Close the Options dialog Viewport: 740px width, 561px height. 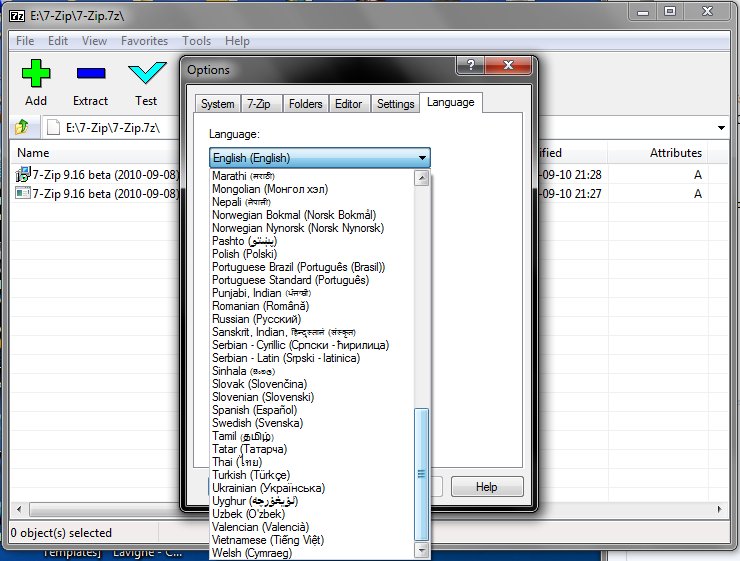[508, 65]
